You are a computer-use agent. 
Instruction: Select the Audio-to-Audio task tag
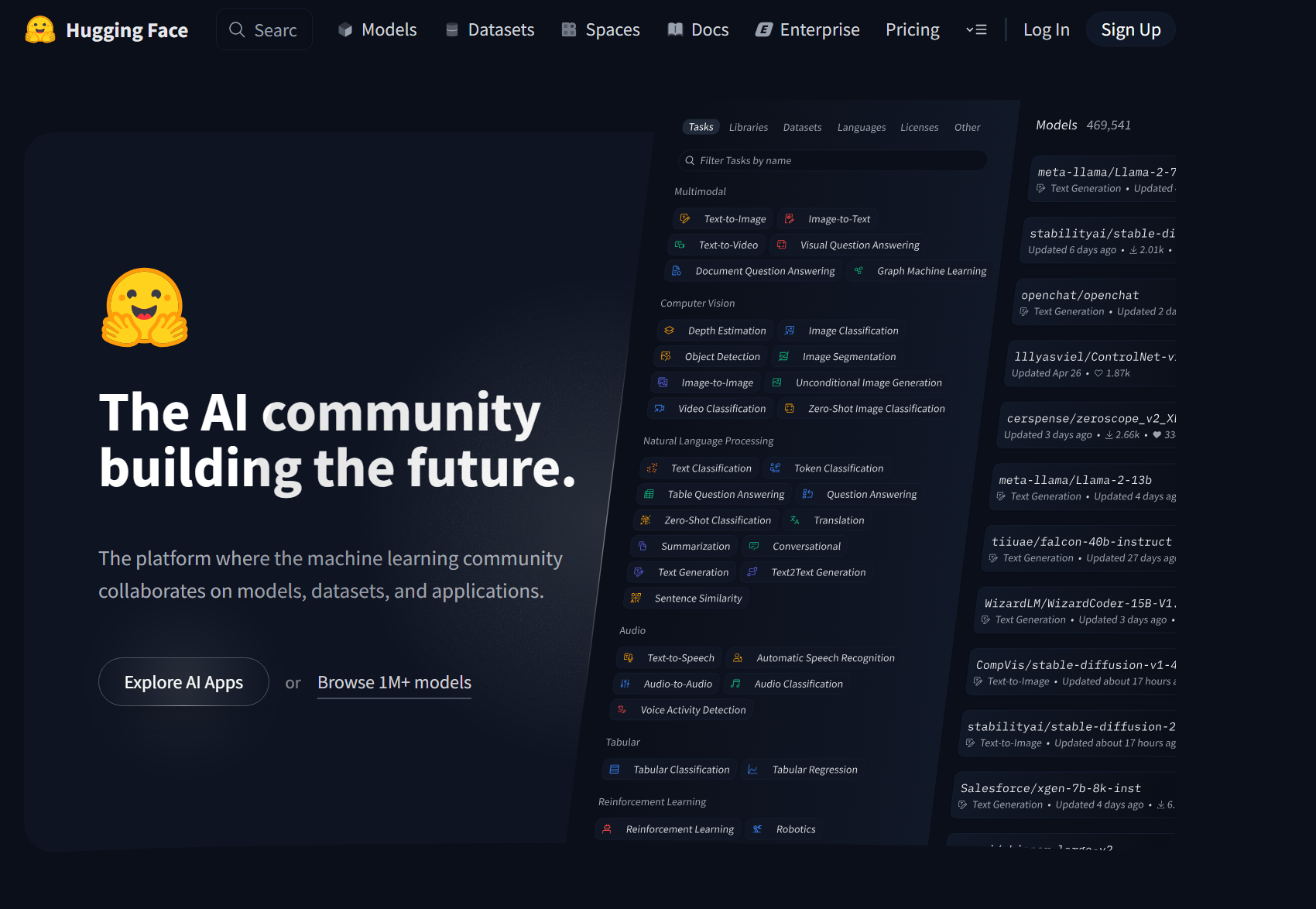pyautogui.click(x=666, y=684)
